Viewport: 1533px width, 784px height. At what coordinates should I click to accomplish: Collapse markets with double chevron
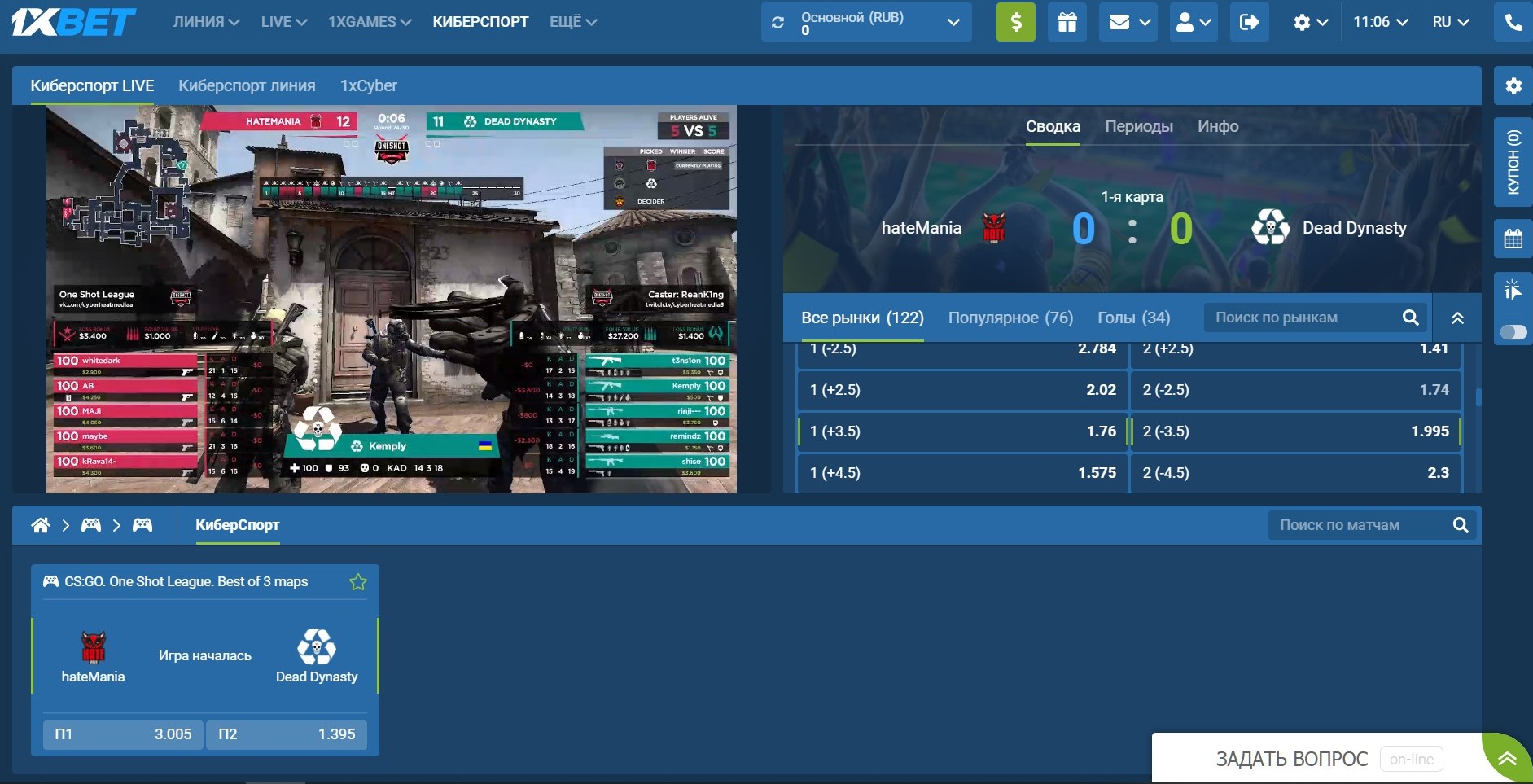pyautogui.click(x=1457, y=318)
